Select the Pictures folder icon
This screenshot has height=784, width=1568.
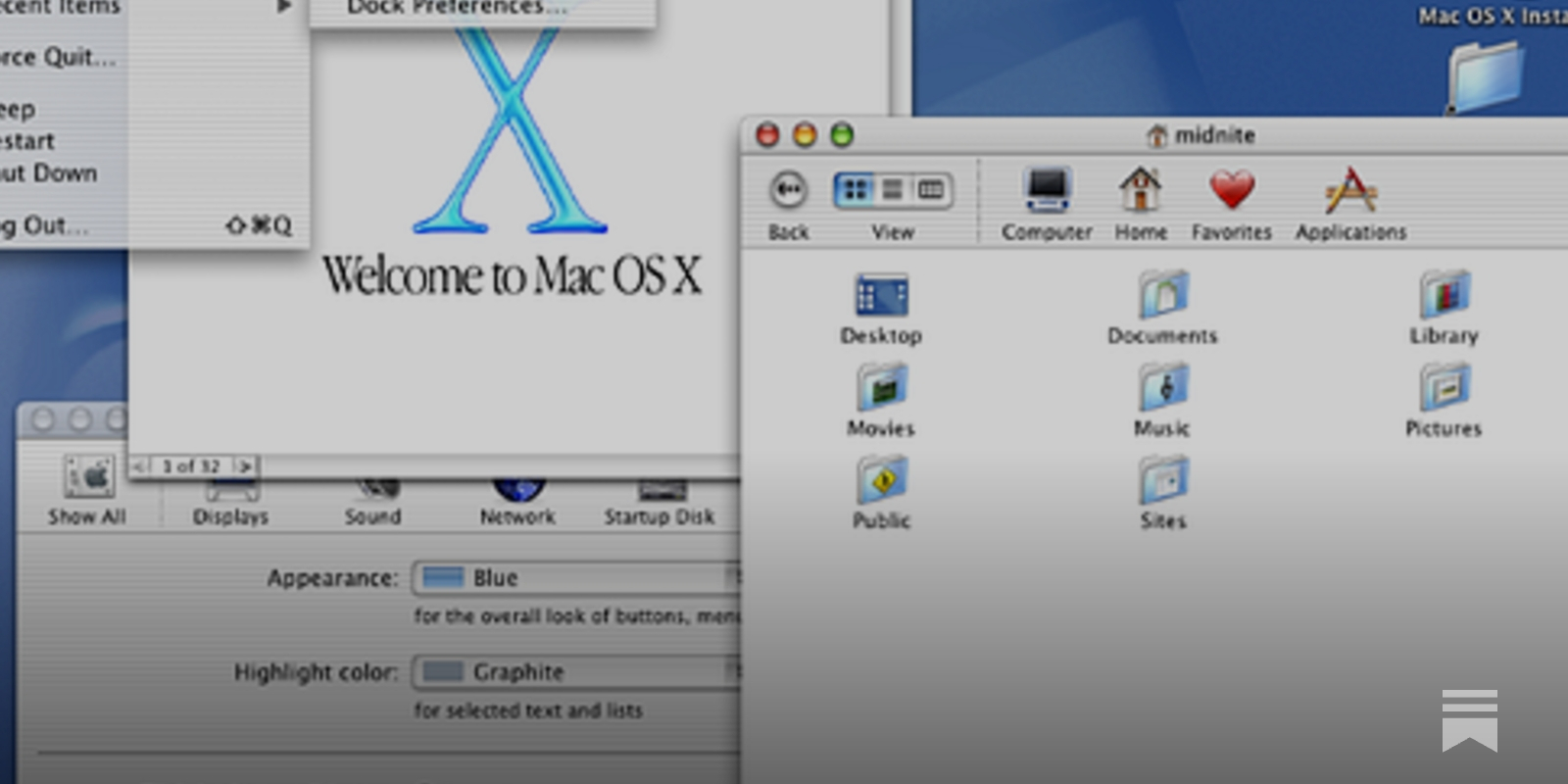click(x=1445, y=387)
